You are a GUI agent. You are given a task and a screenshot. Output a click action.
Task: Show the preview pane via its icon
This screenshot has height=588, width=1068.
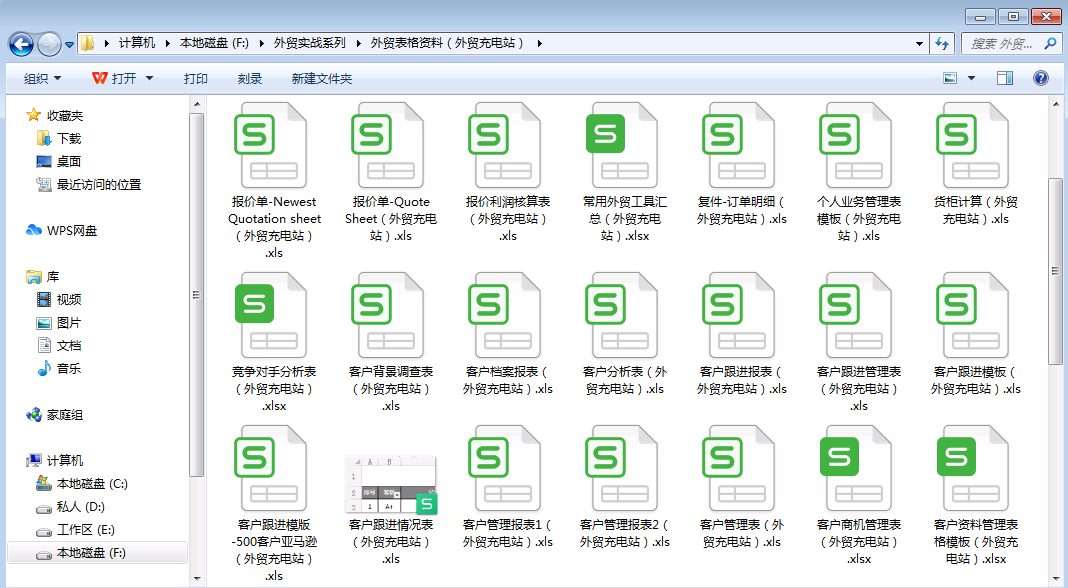(1004, 77)
